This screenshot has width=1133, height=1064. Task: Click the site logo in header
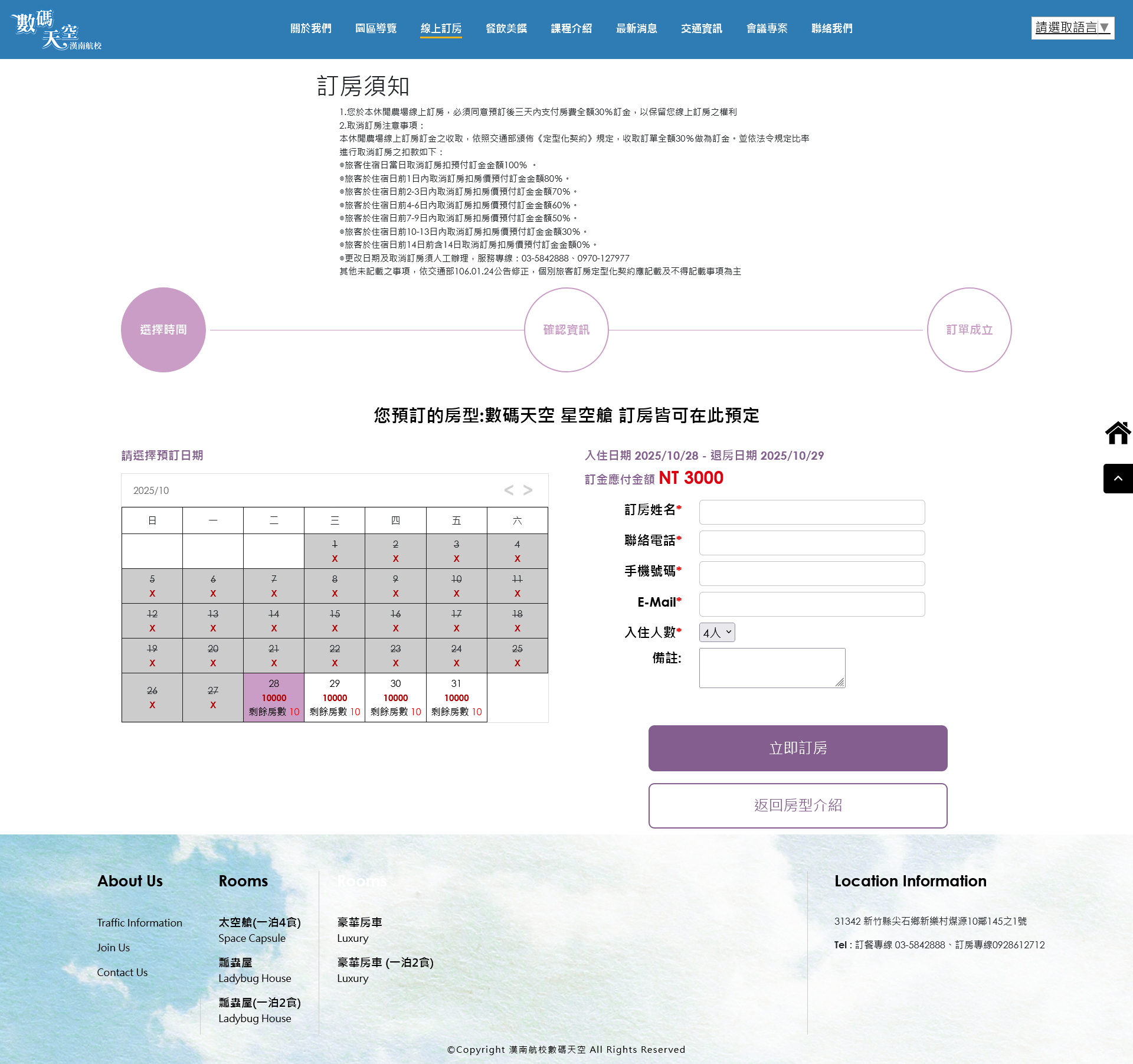pyautogui.click(x=56, y=30)
